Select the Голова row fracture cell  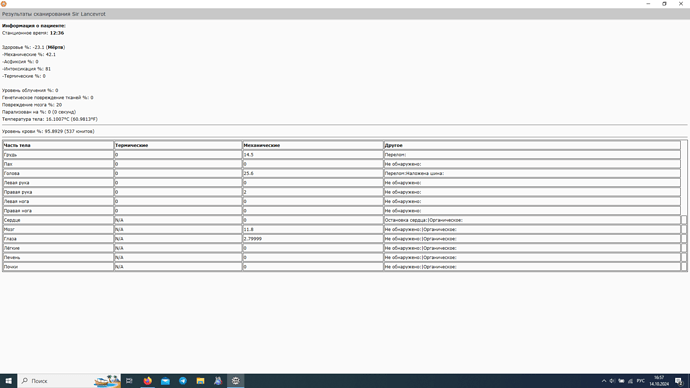coord(532,173)
